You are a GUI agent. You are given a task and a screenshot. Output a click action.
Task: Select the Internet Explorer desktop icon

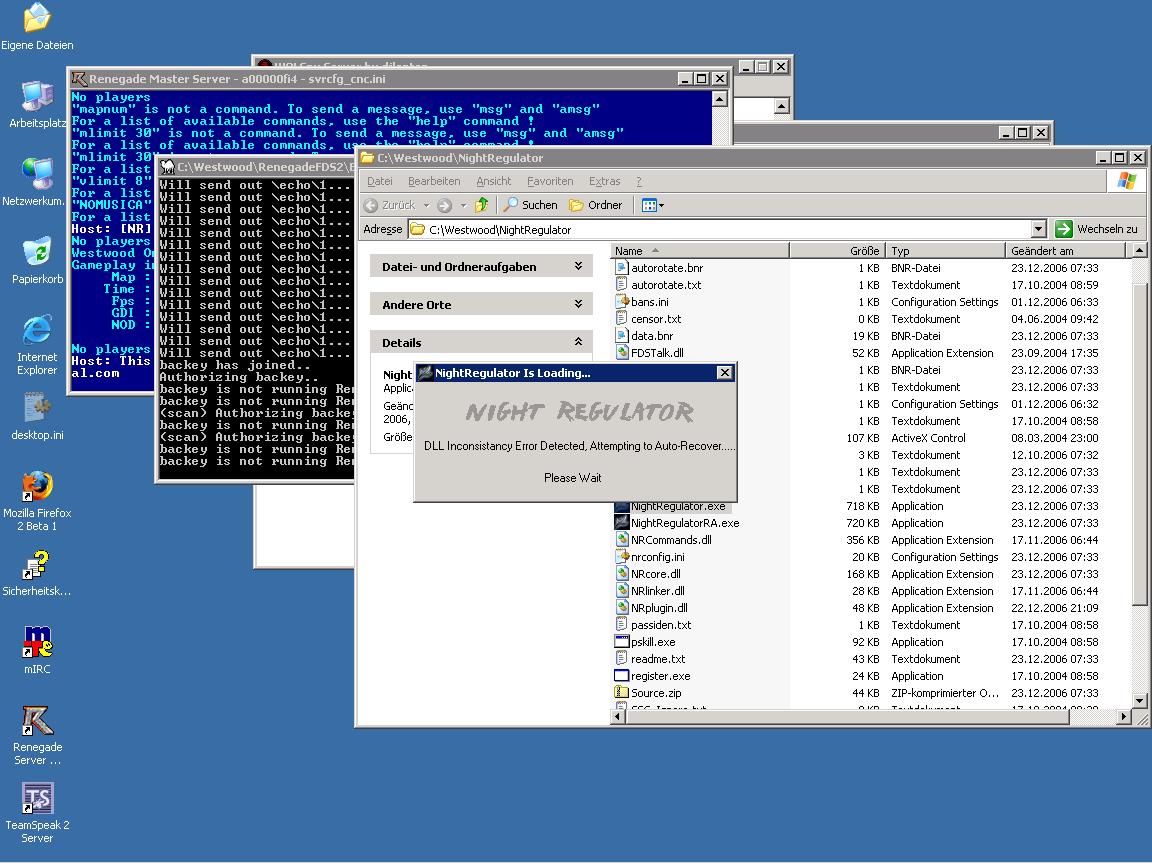point(37,332)
